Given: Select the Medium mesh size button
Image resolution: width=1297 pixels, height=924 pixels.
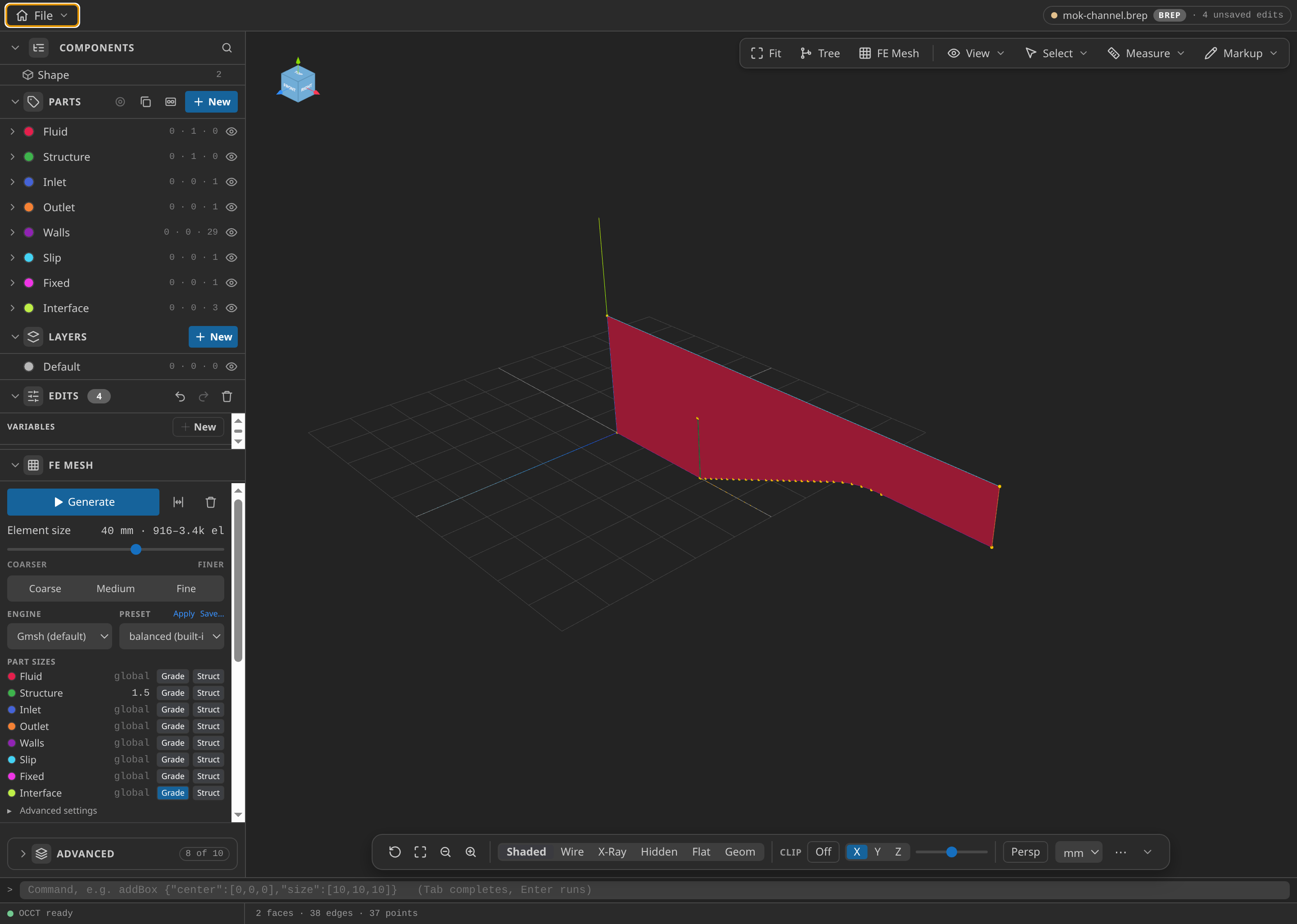Looking at the screenshot, I should pyautogui.click(x=115, y=589).
